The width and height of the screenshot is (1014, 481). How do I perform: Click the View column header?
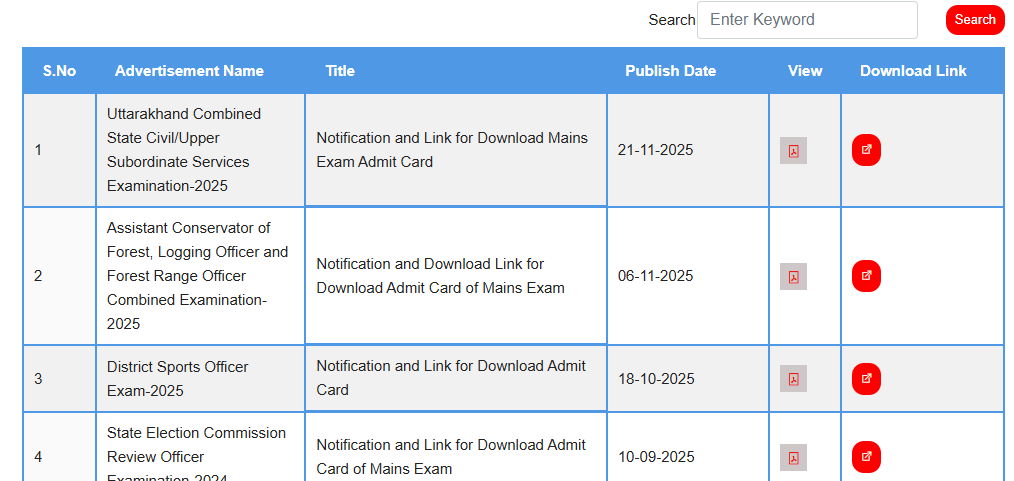point(805,71)
